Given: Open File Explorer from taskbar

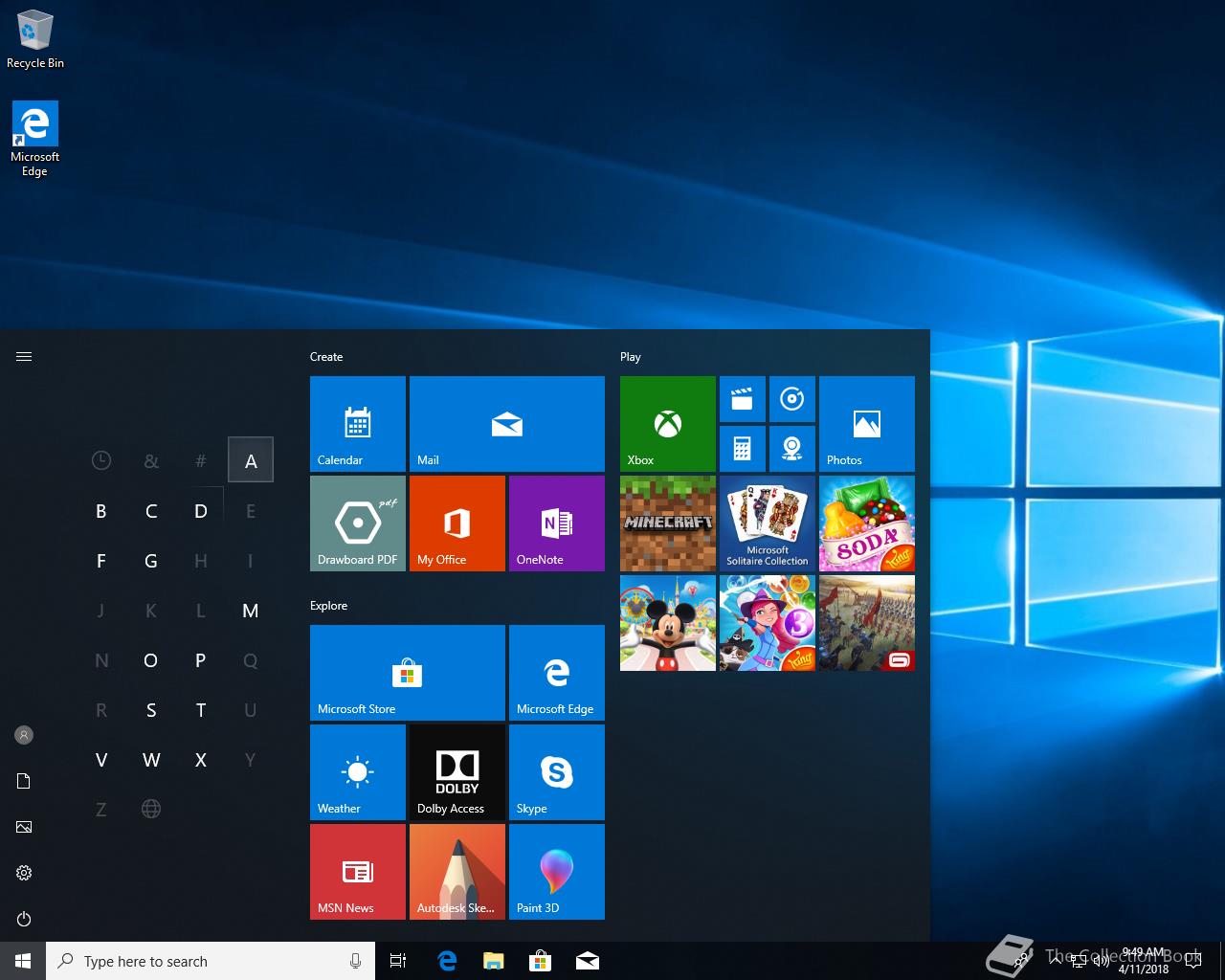Looking at the screenshot, I should tap(494, 961).
